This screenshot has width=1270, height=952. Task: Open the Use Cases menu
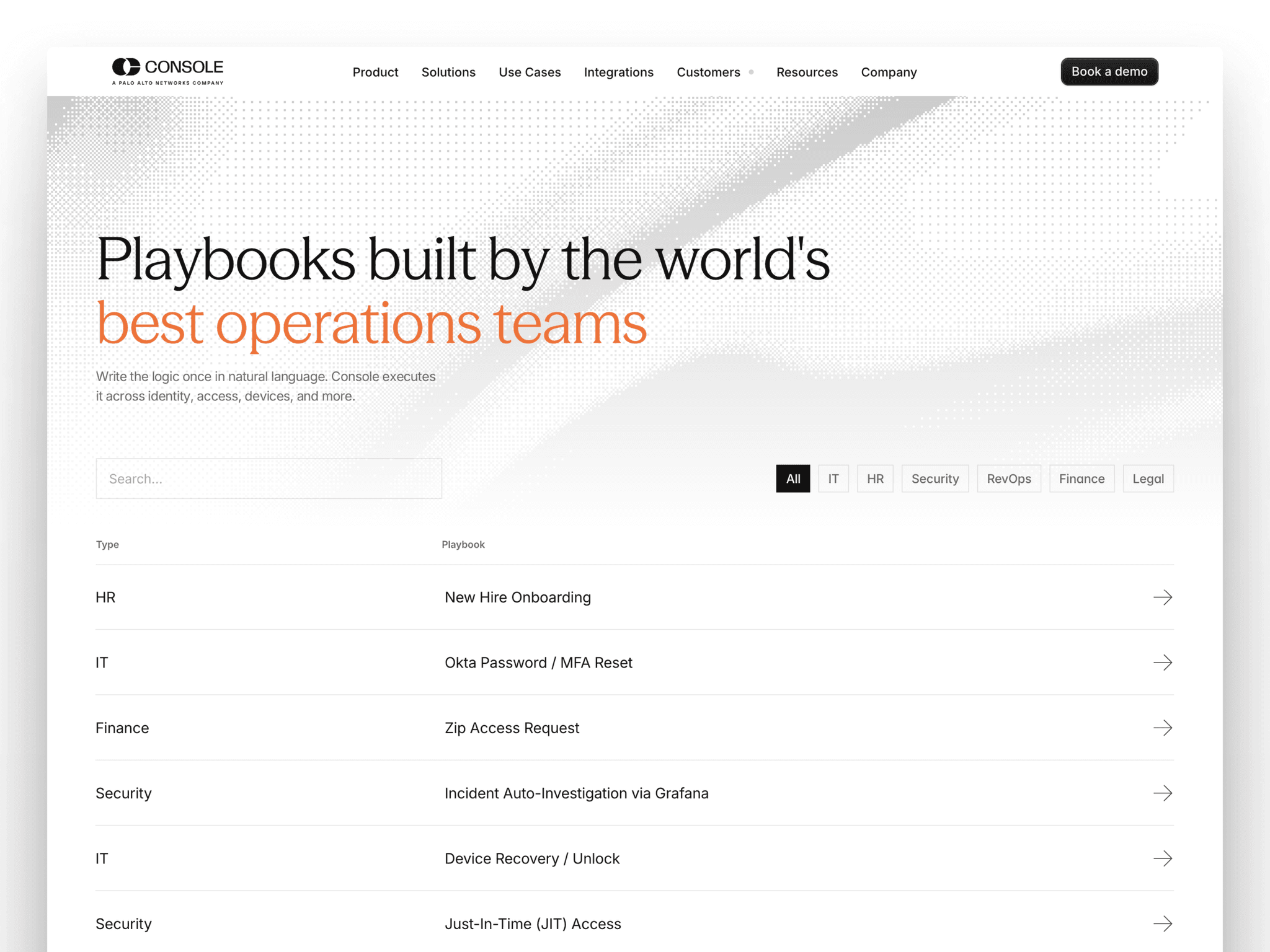tap(530, 72)
